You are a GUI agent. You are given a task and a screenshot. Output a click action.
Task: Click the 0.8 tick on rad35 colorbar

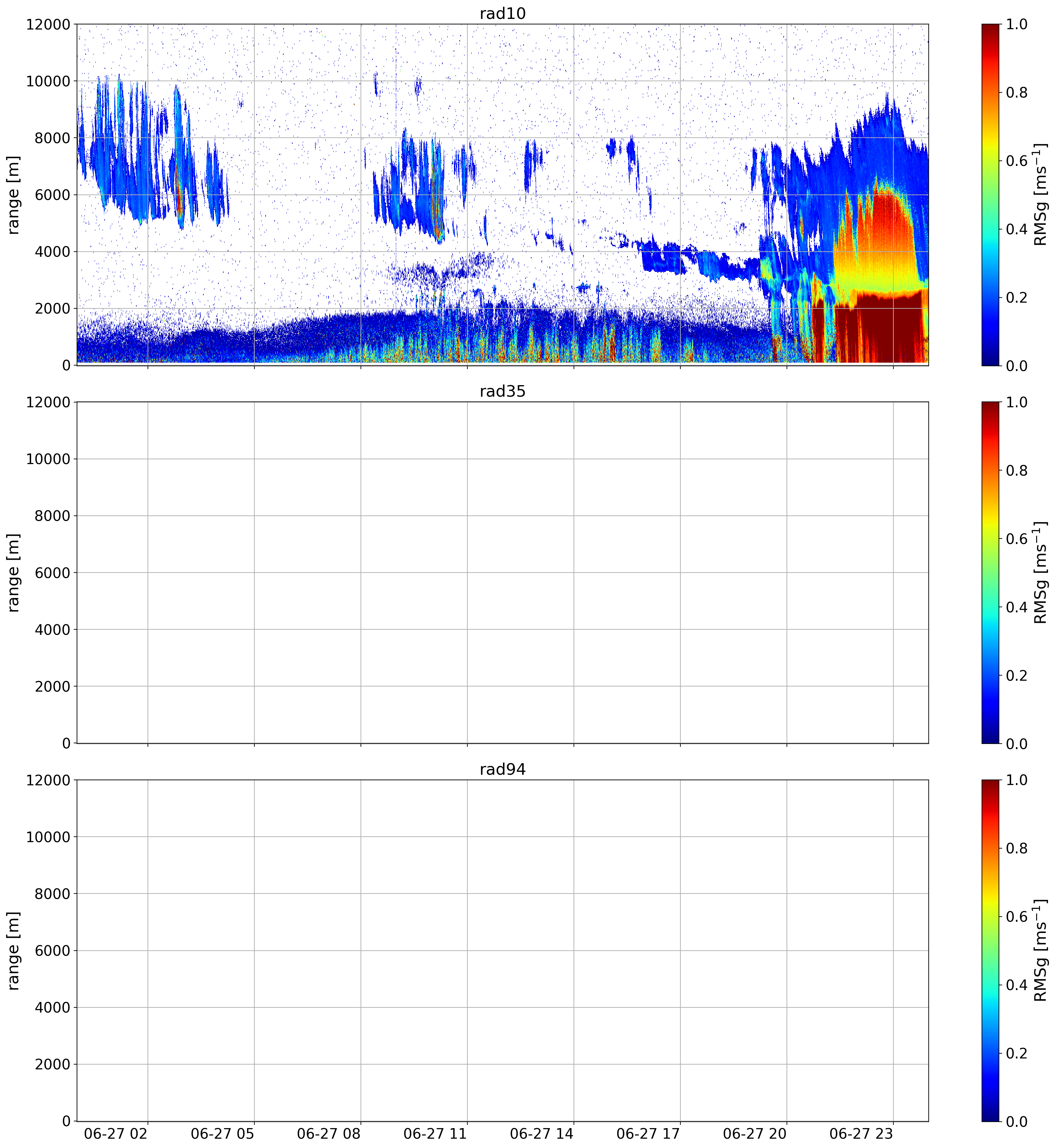1016,470
